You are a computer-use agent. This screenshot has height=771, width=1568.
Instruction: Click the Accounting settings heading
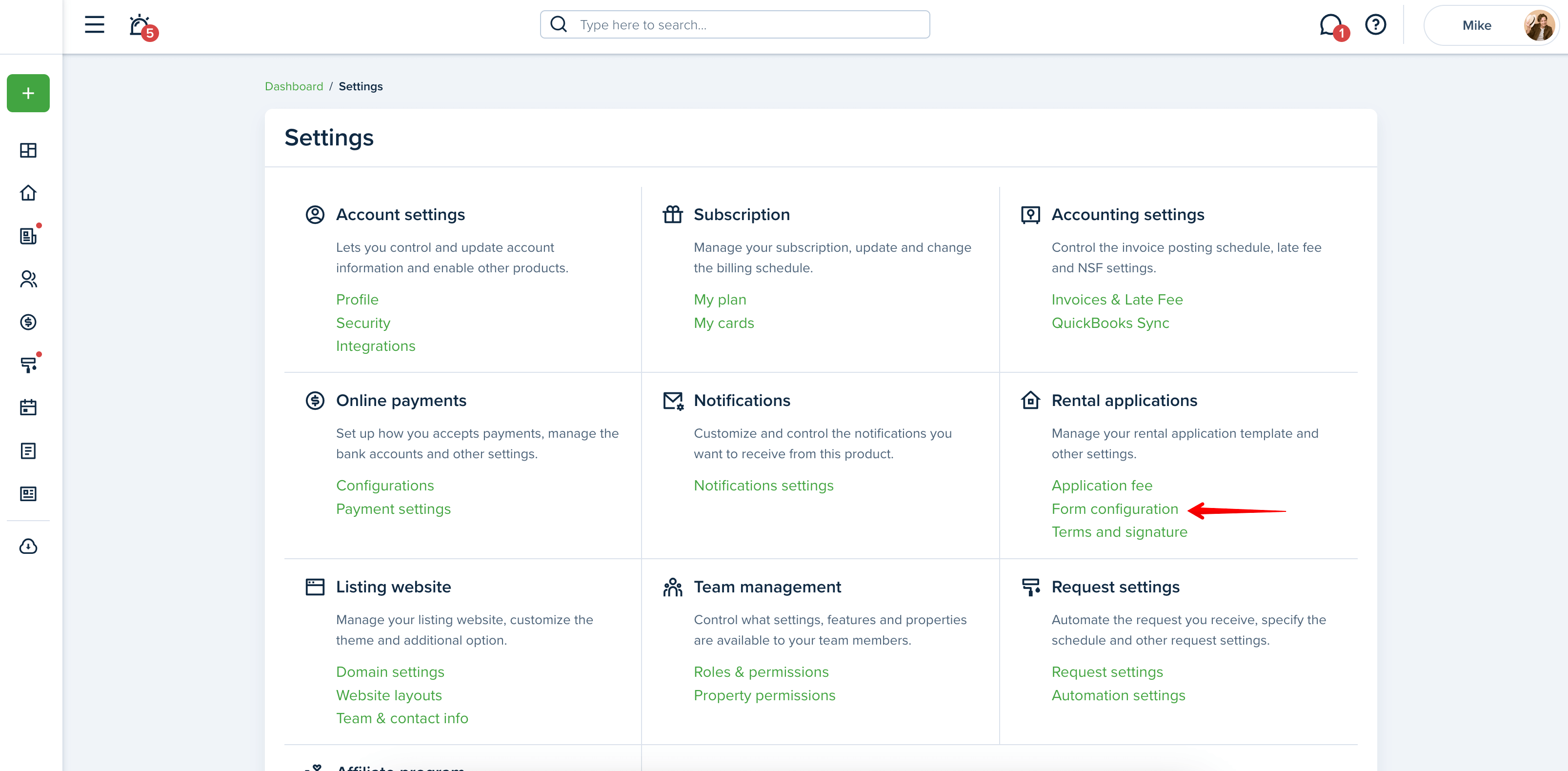pos(1127,214)
